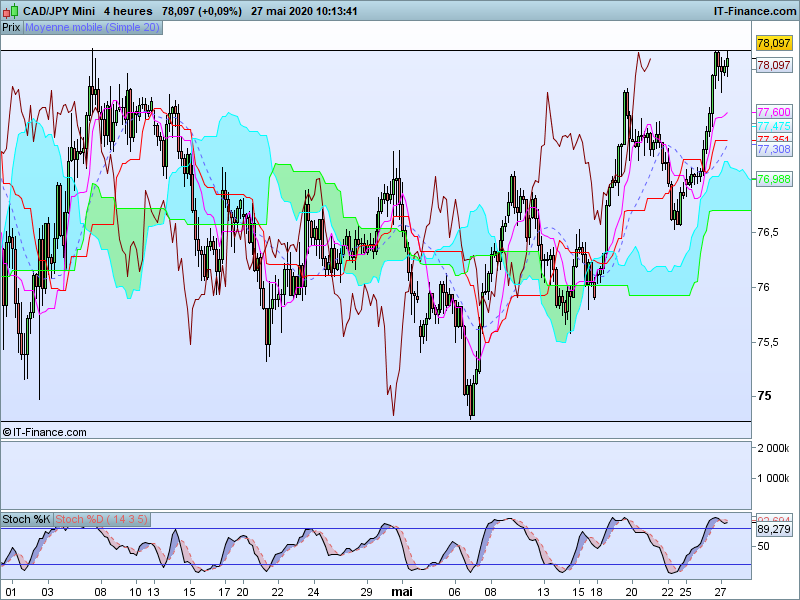Select the Stoch %K indicator label
Image resolution: width=800 pixels, height=600 pixels.
pyautogui.click(x=26, y=519)
